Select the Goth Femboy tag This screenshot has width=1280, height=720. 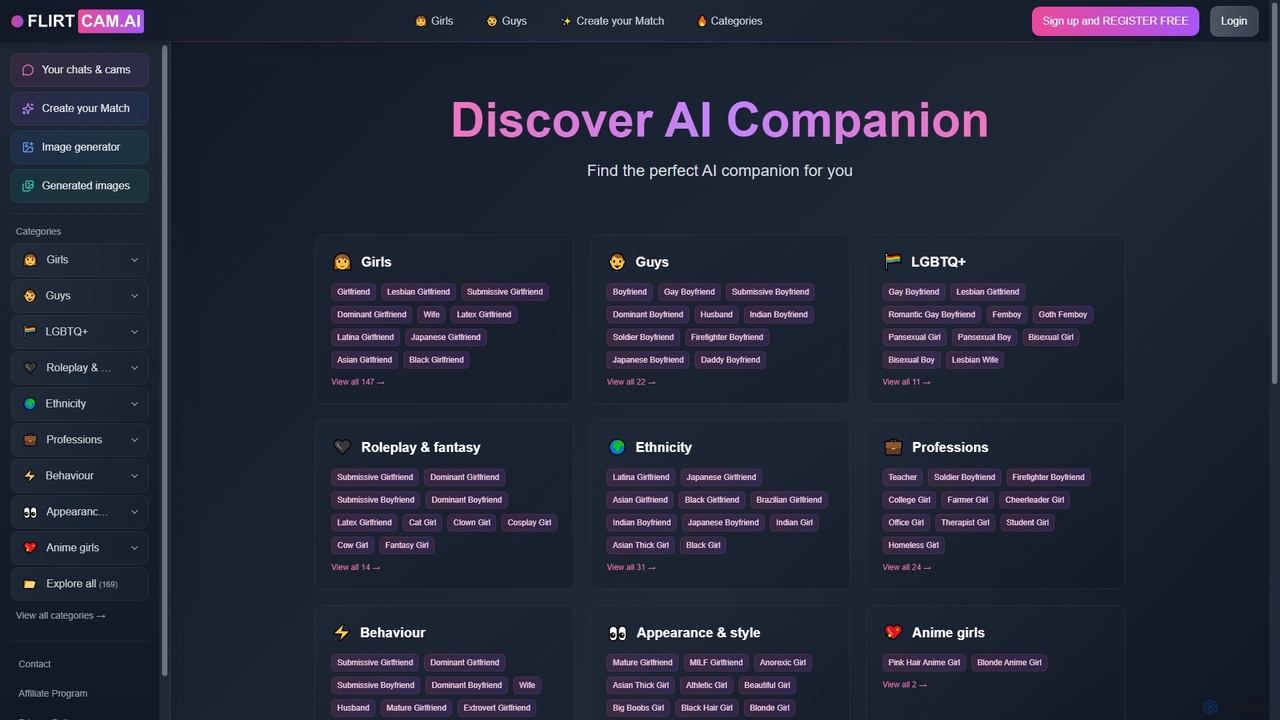[x=1063, y=314]
